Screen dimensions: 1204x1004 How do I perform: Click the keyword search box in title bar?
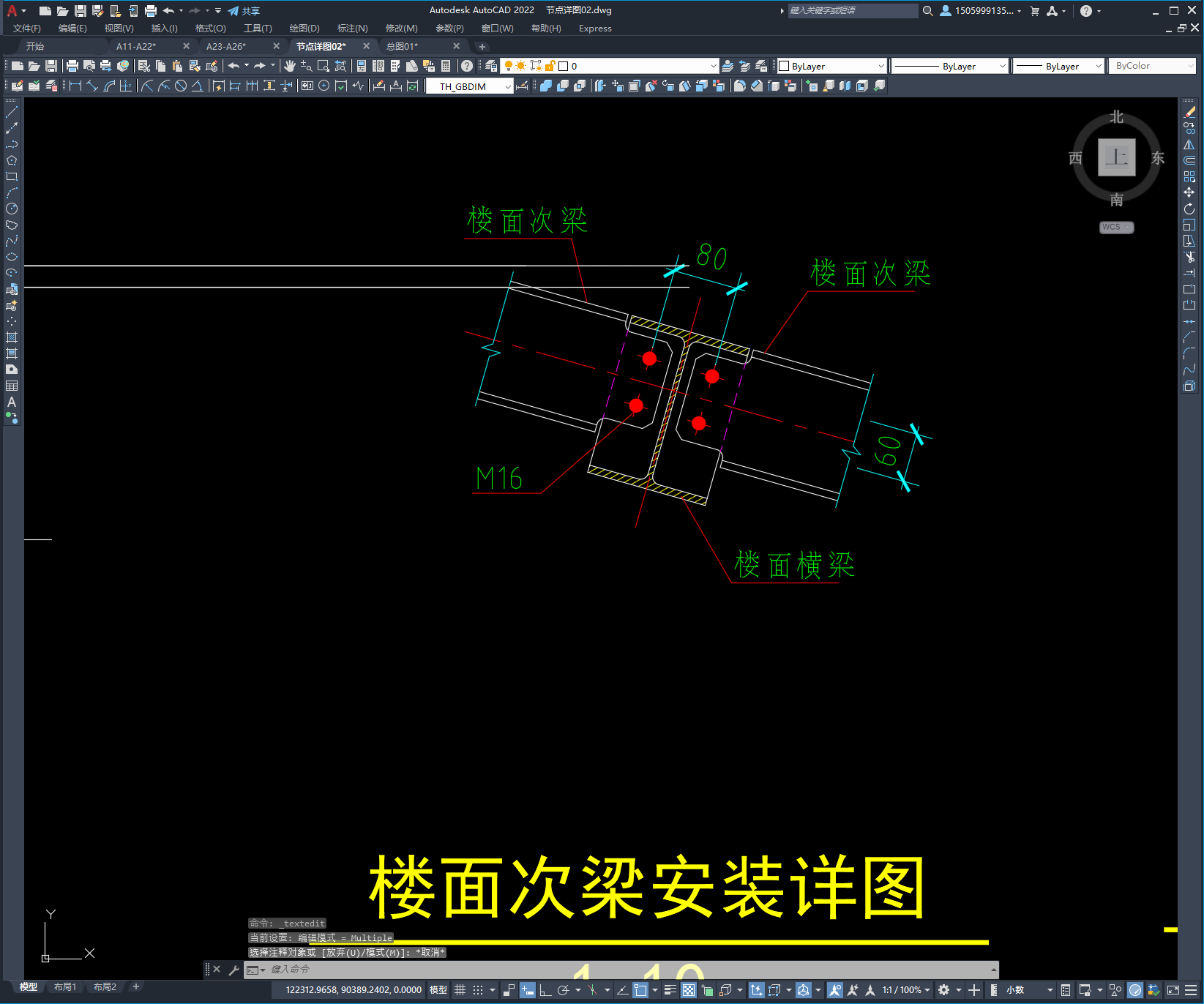pyautogui.click(x=853, y=11)
